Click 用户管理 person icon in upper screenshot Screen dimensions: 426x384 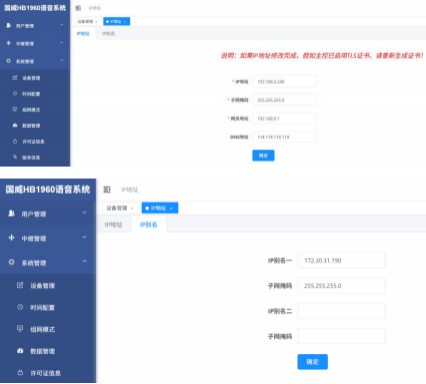9,25
